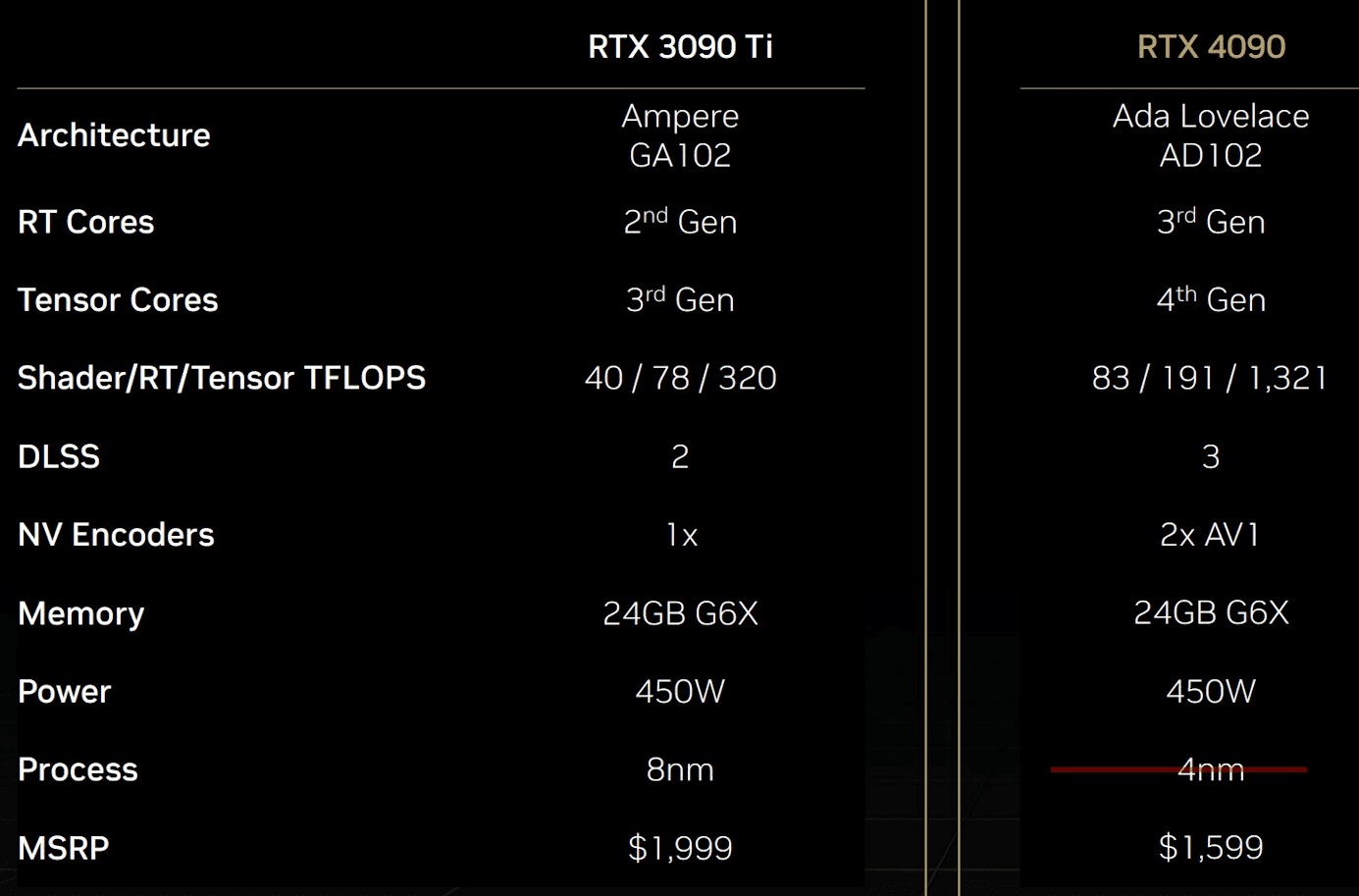
Task: Click the 4th Gen Tensor Cores value
Action: [1211, 299]
